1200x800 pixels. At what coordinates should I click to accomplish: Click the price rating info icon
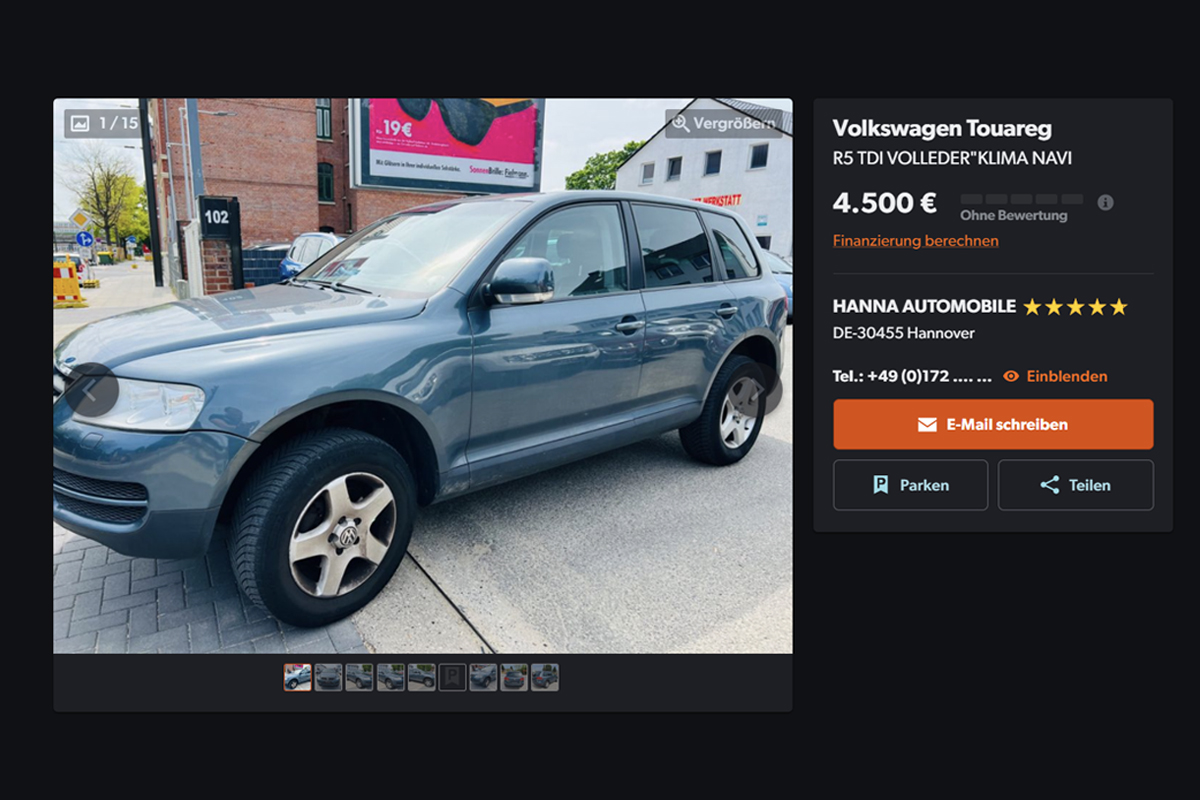tap(1105, 202)
